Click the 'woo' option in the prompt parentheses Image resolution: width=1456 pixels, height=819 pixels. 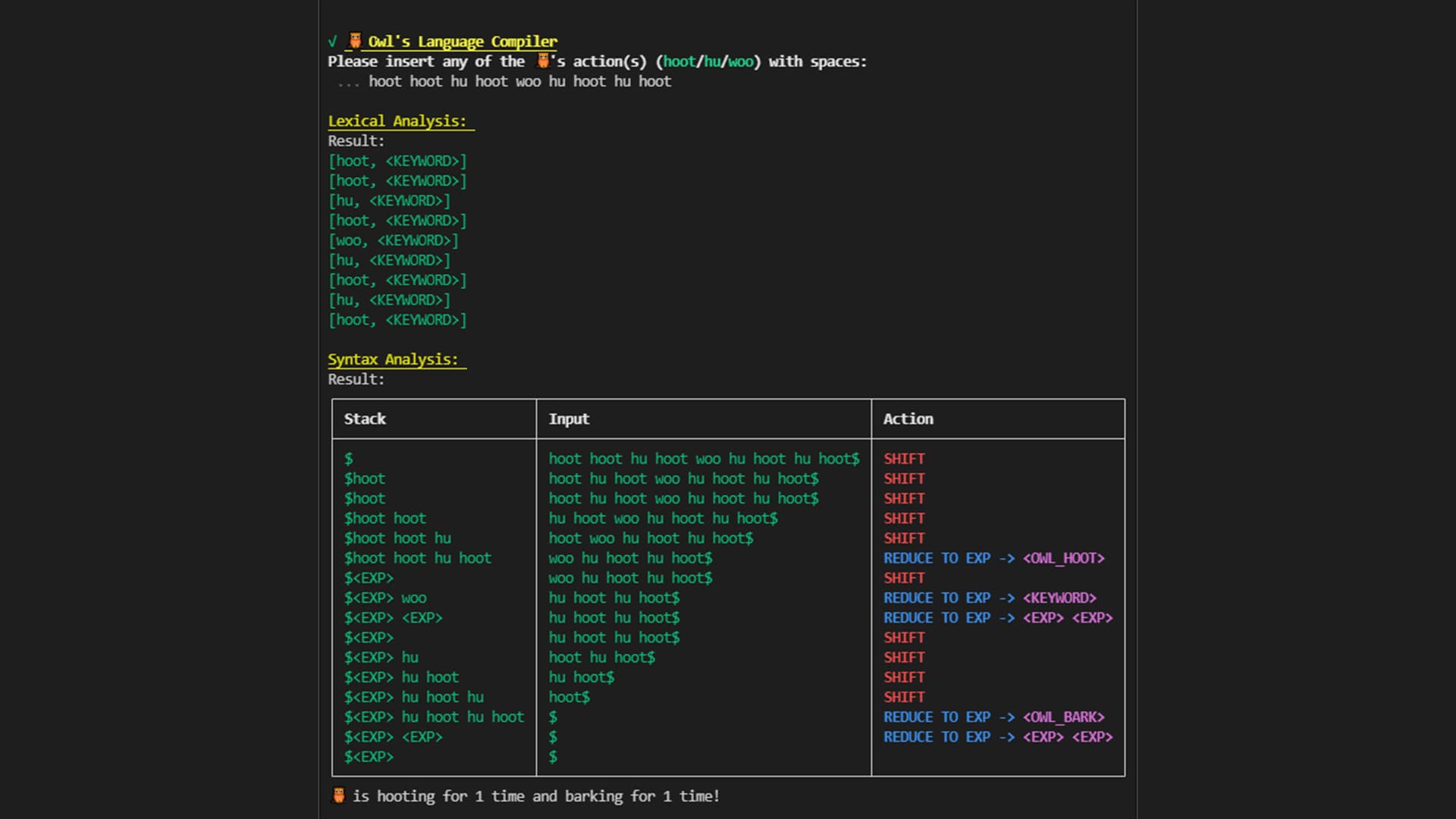tap(740, 61)
